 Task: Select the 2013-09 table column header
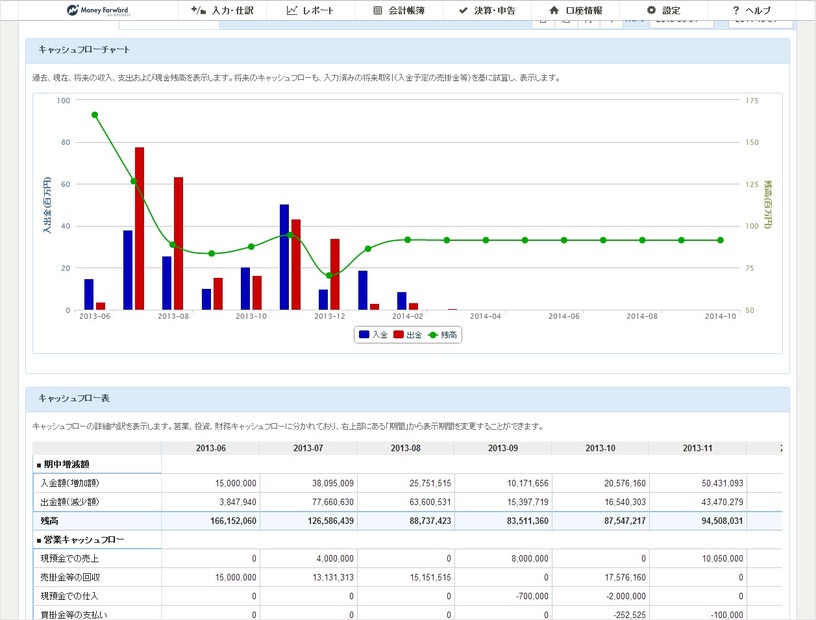(503, 448)
